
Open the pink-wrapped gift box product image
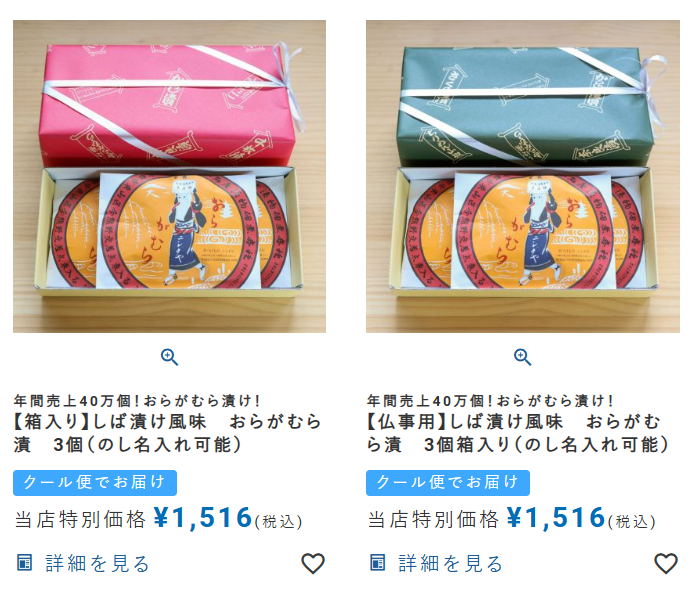(169, 176)
